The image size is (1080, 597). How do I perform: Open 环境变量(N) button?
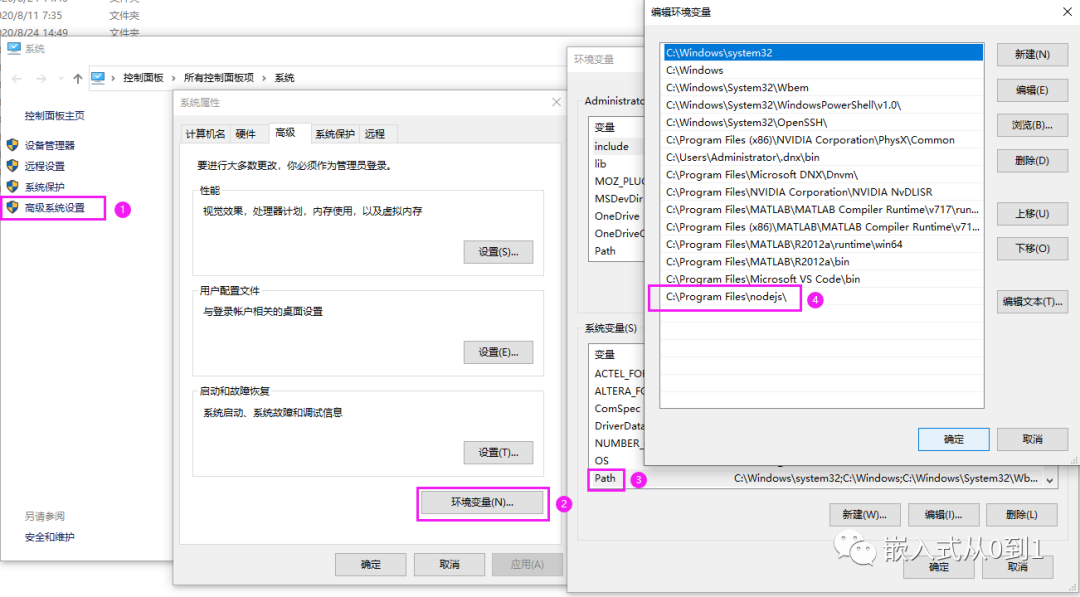[482, 503]
